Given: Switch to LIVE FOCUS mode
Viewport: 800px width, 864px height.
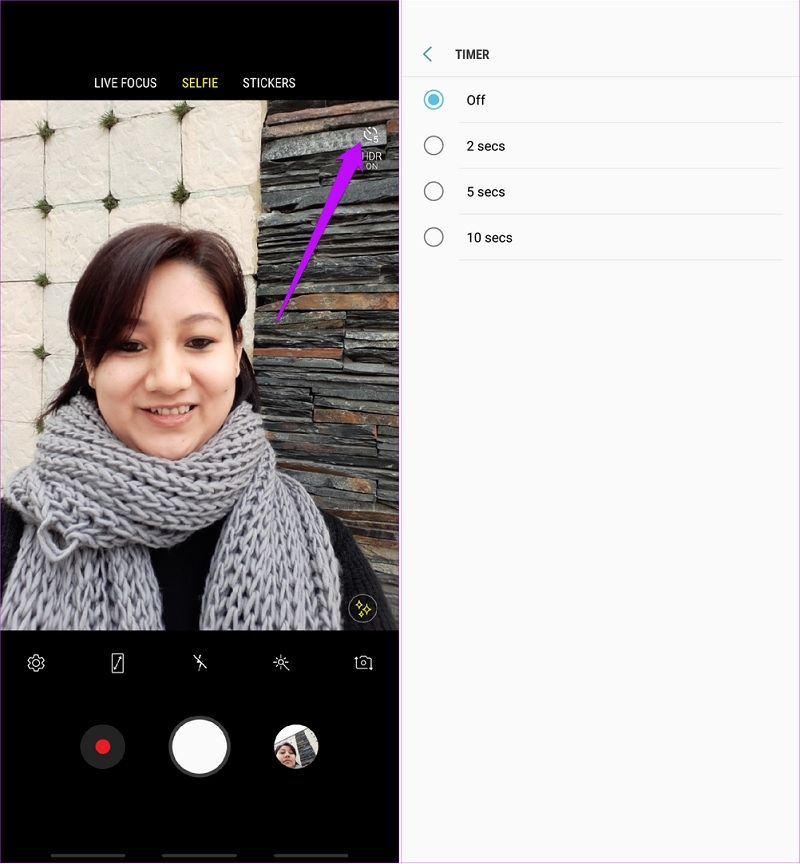Looking at the screenshot, I should coord(126,83).
